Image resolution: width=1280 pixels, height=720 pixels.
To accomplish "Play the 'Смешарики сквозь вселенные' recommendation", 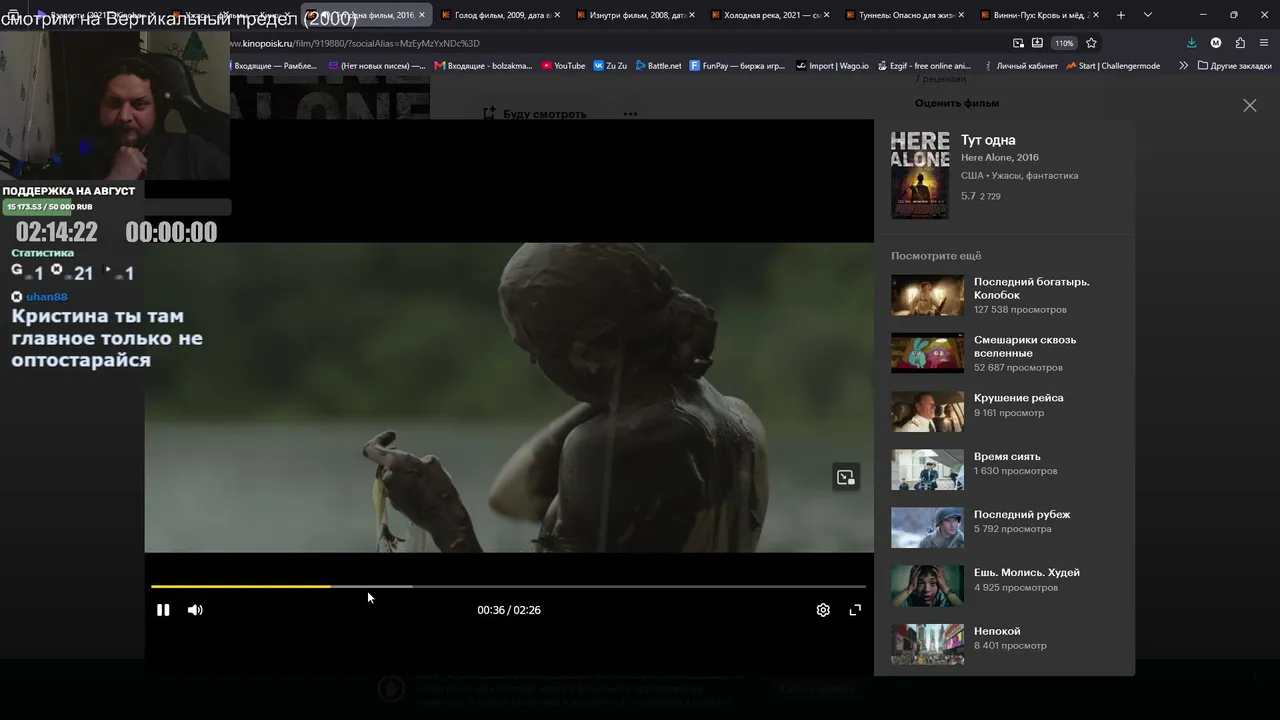I will pyautogui.click(x=928, y=353).
